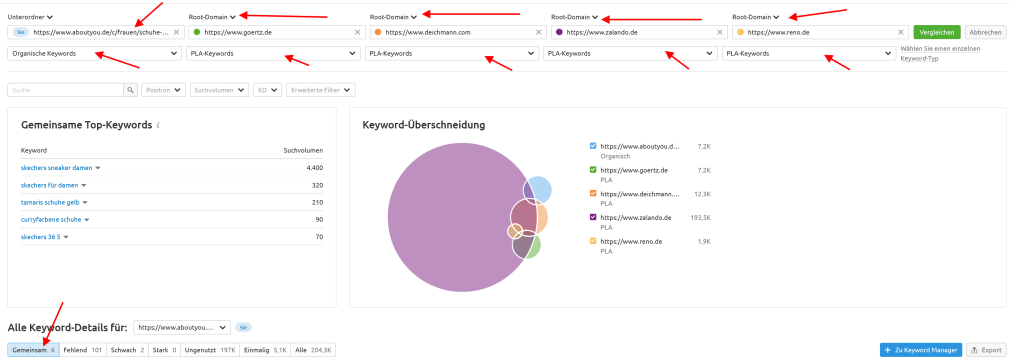The height and width of the screenshot is (363, 1010).
Task: Expand arrow next to skechers 36 5
Action: pyautogui.click(x=66, y=237)
